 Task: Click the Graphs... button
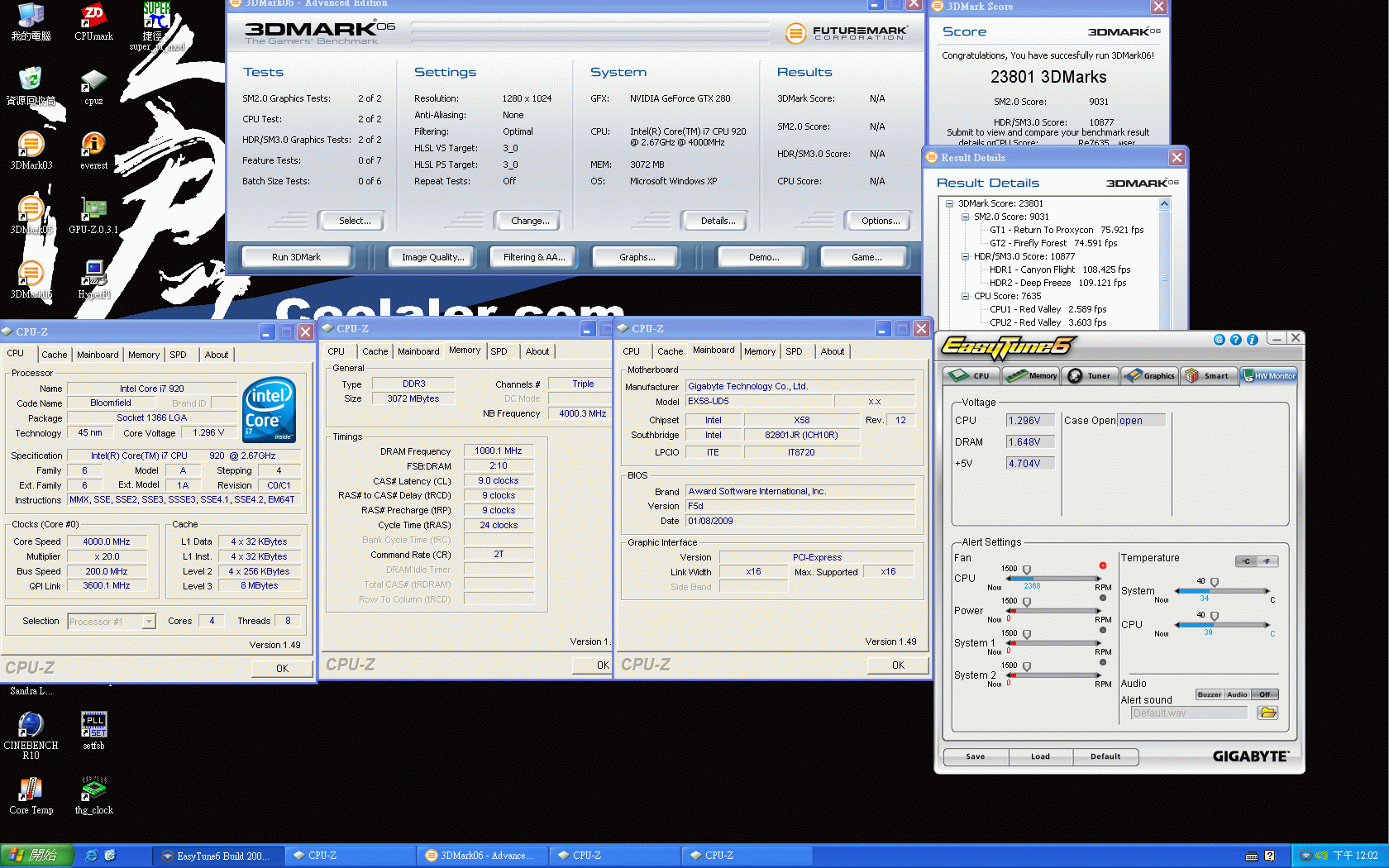tap(637, 257)
